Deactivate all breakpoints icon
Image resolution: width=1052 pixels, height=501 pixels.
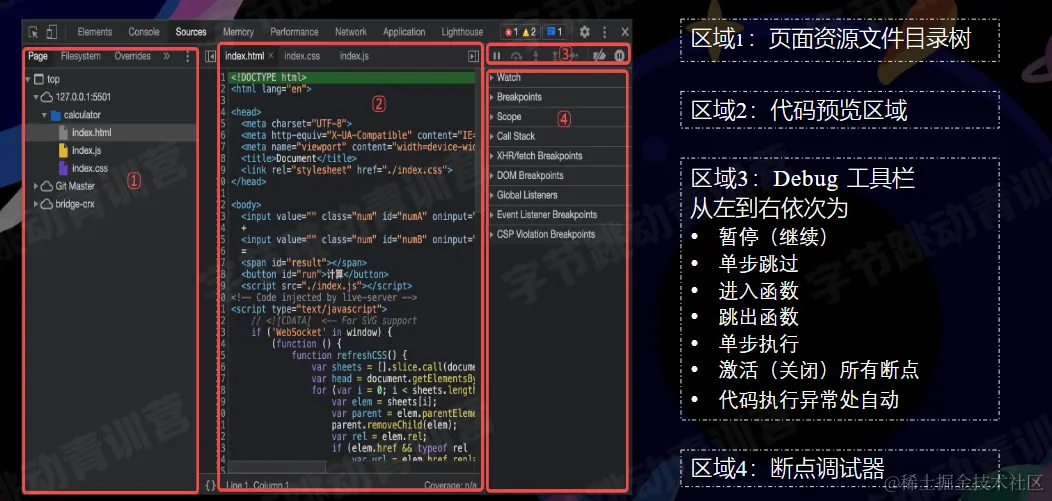(x=599, y=56)
